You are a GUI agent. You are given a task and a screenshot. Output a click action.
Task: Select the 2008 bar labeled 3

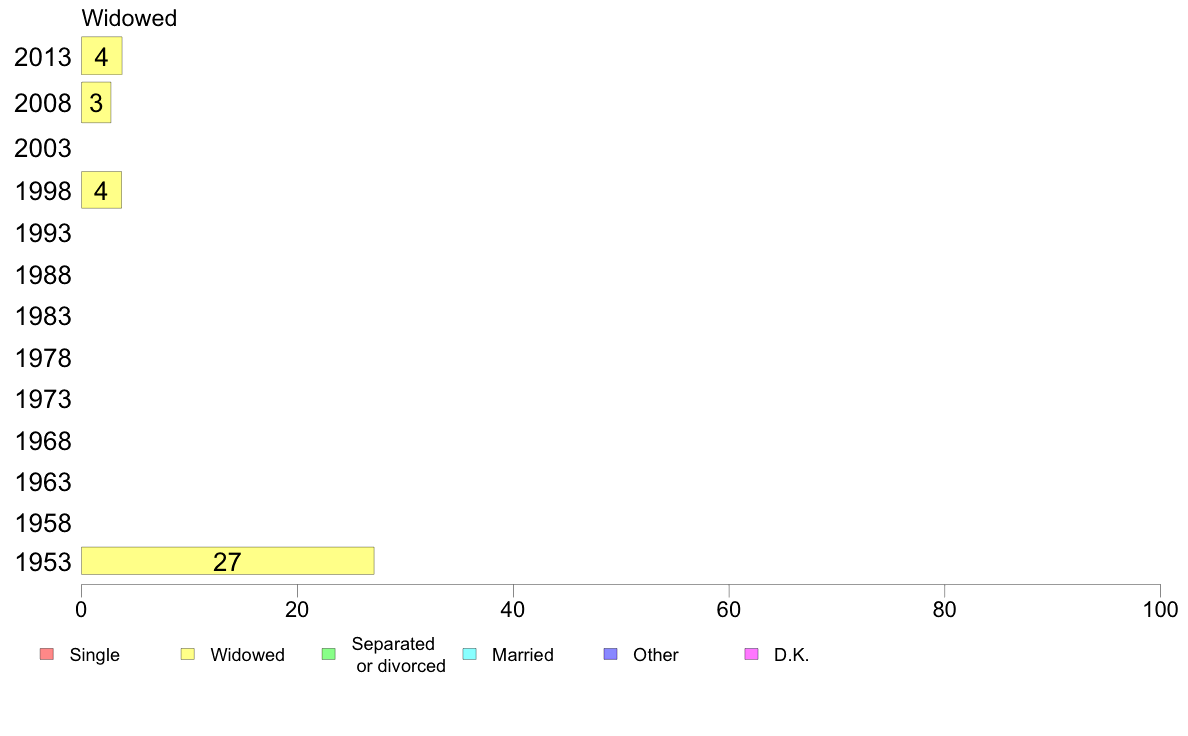point(96,102)
